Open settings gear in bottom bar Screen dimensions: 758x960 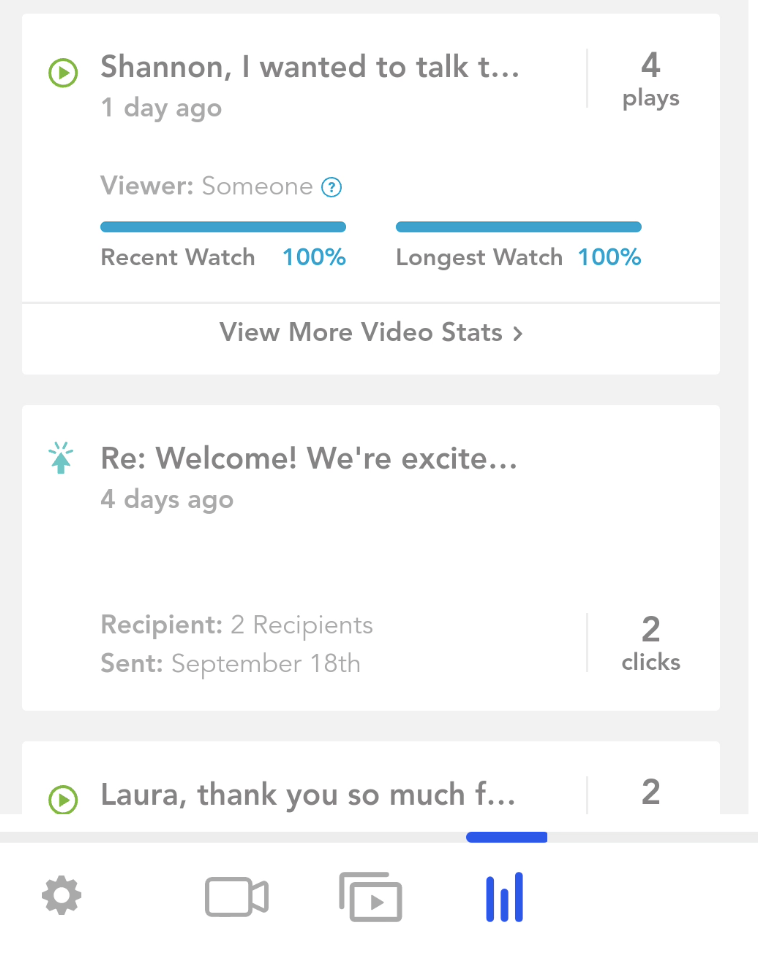61,896
